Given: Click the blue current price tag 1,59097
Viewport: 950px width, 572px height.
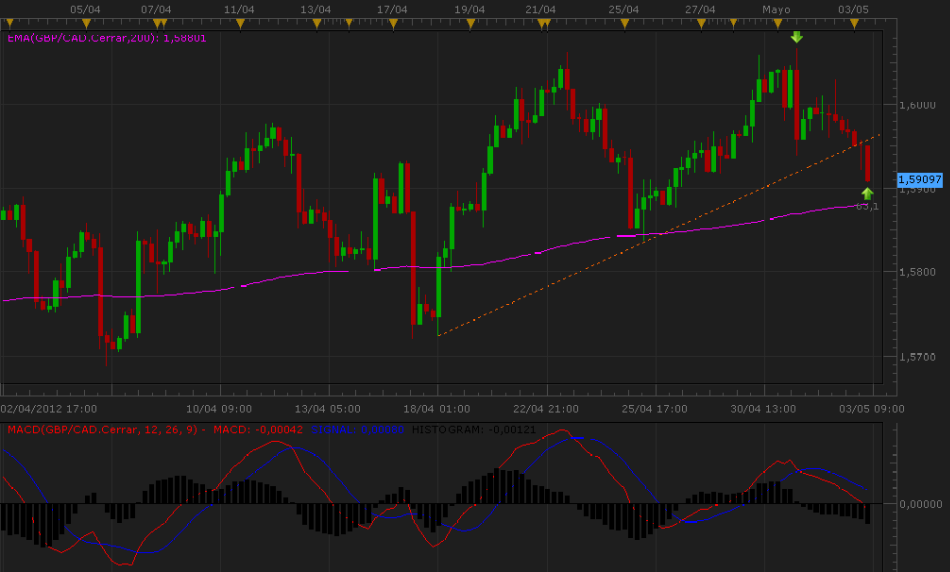Looking at the screenshot, I should click(919, 180).
